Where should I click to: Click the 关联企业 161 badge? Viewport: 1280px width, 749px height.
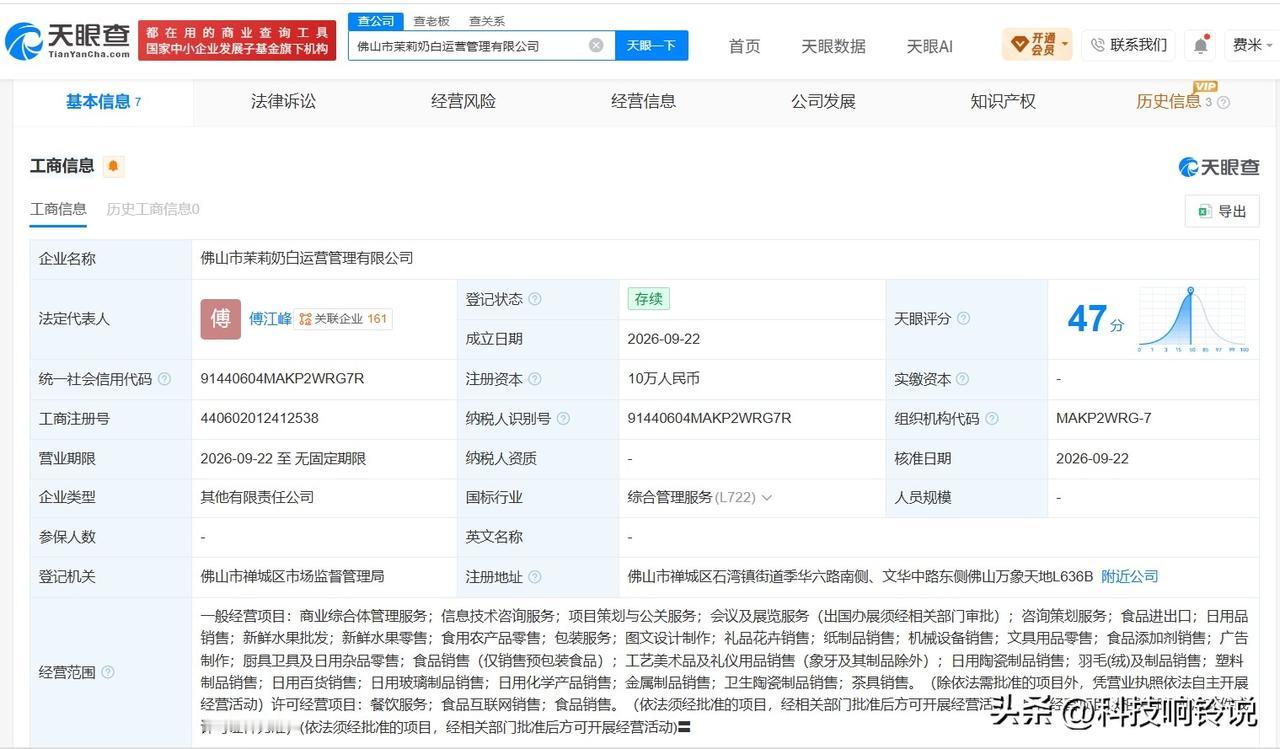point(344,319)
